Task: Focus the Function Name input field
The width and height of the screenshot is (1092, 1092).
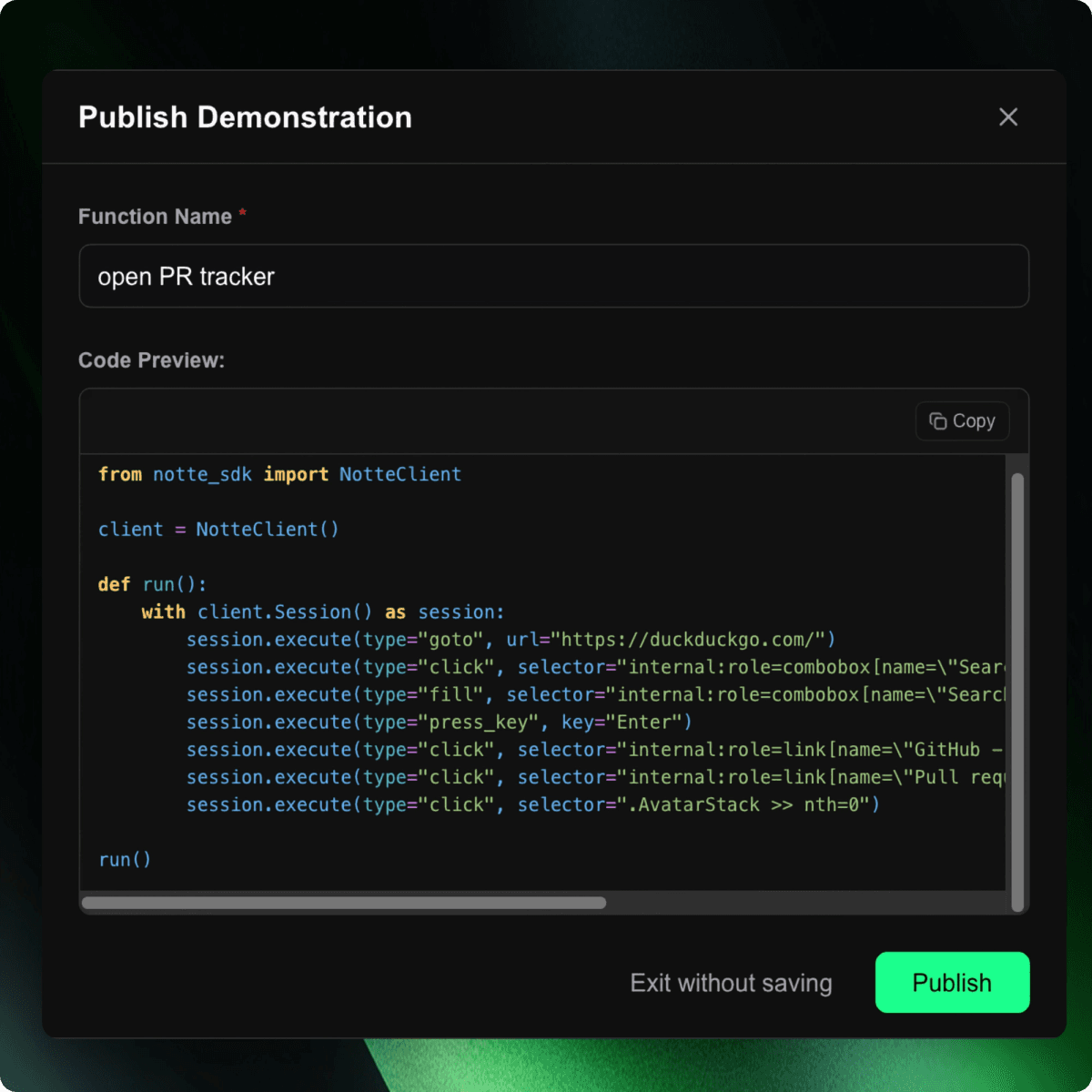Action: pos(553,276)
